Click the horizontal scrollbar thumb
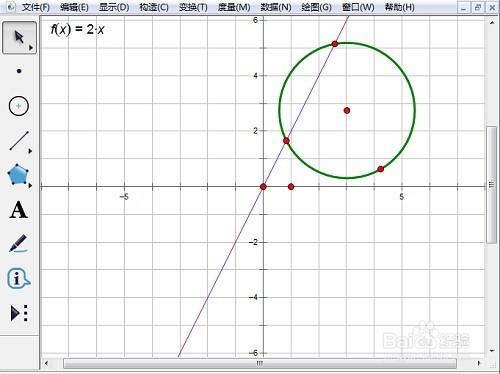500x374 pixels. pos(260,363)
